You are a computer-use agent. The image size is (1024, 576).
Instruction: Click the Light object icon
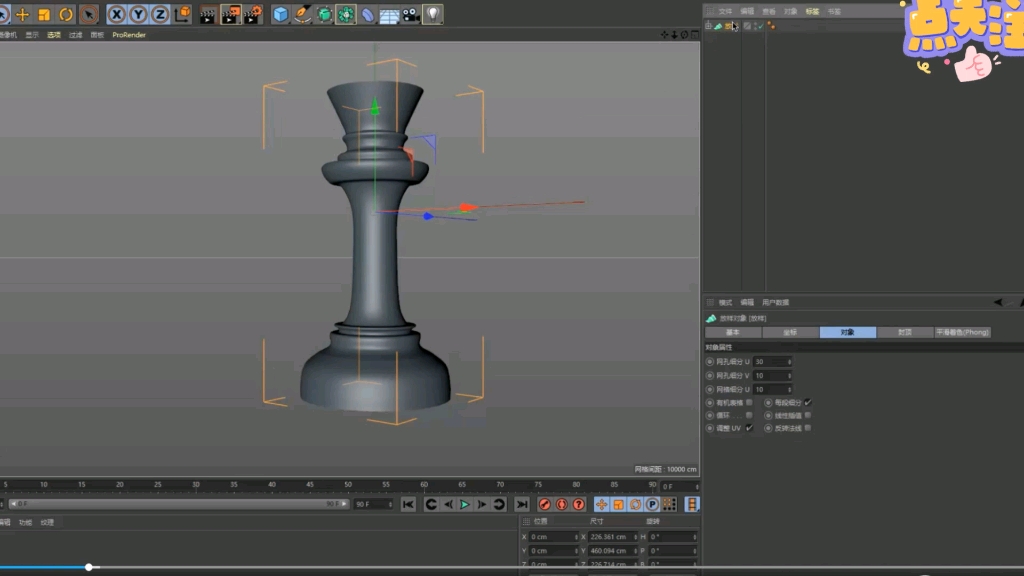[x=435, y=14]
